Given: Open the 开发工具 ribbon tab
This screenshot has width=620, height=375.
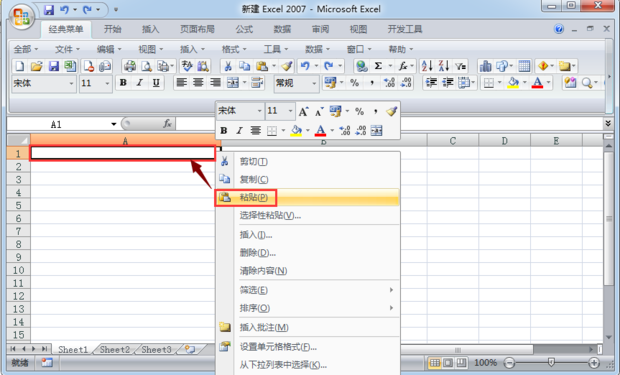Looking at the screenshot, I should tap(405, 29).
